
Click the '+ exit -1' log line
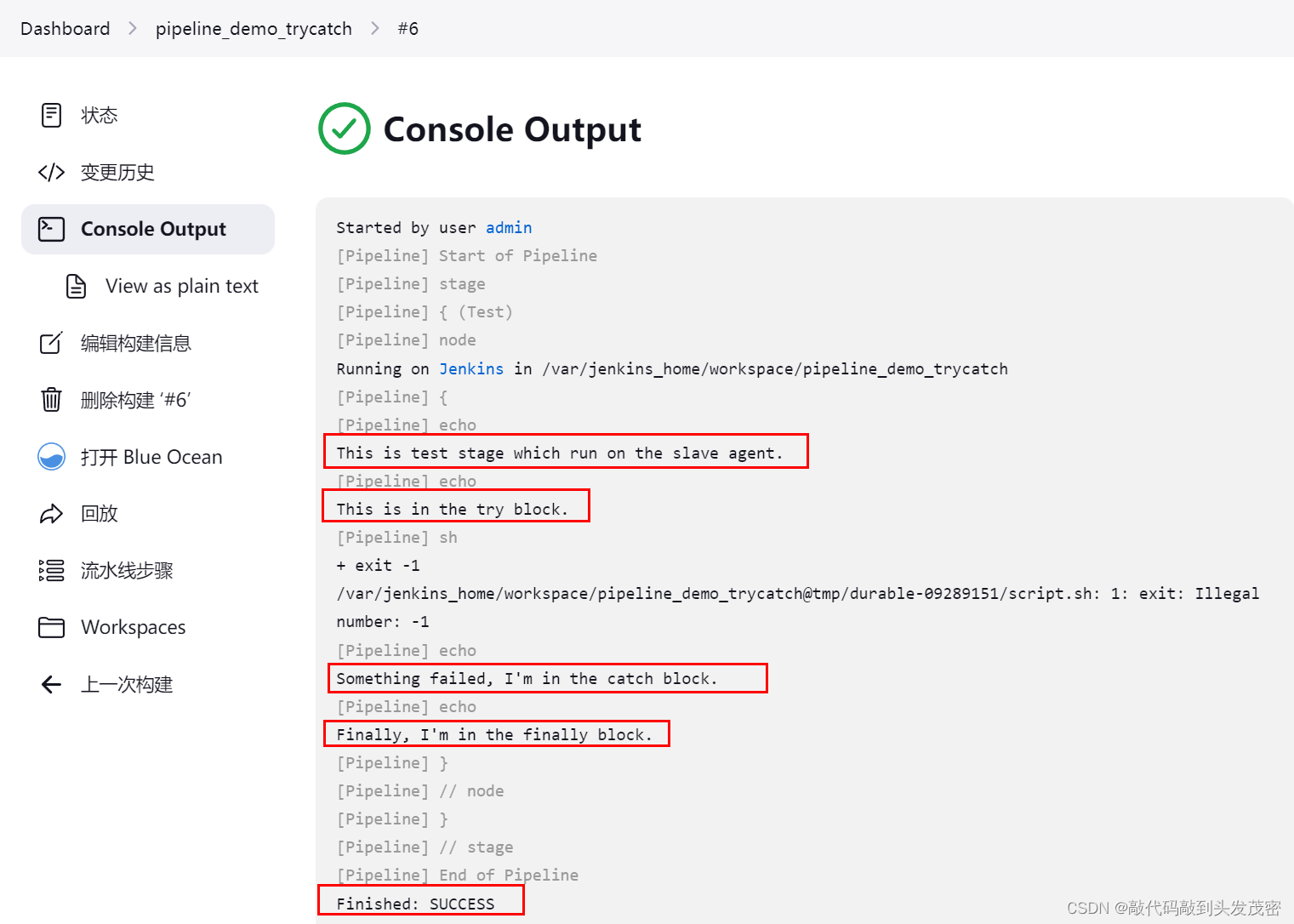378,565
